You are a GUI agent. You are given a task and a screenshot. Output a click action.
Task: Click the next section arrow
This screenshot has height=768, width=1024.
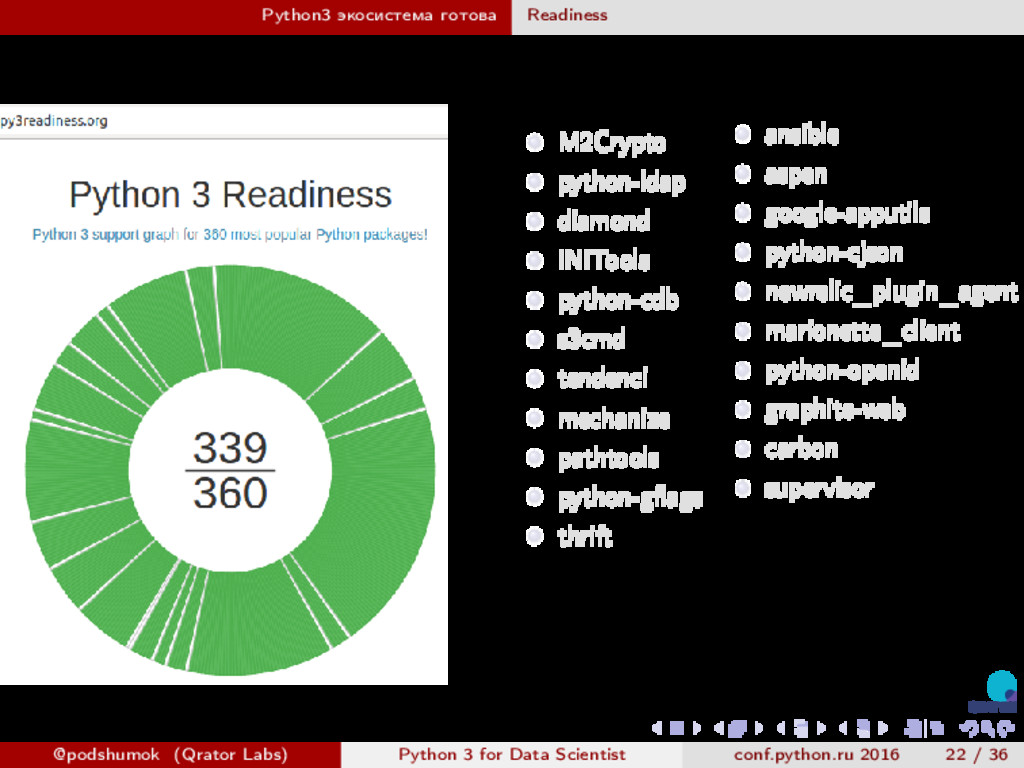(x=884, y=728)
